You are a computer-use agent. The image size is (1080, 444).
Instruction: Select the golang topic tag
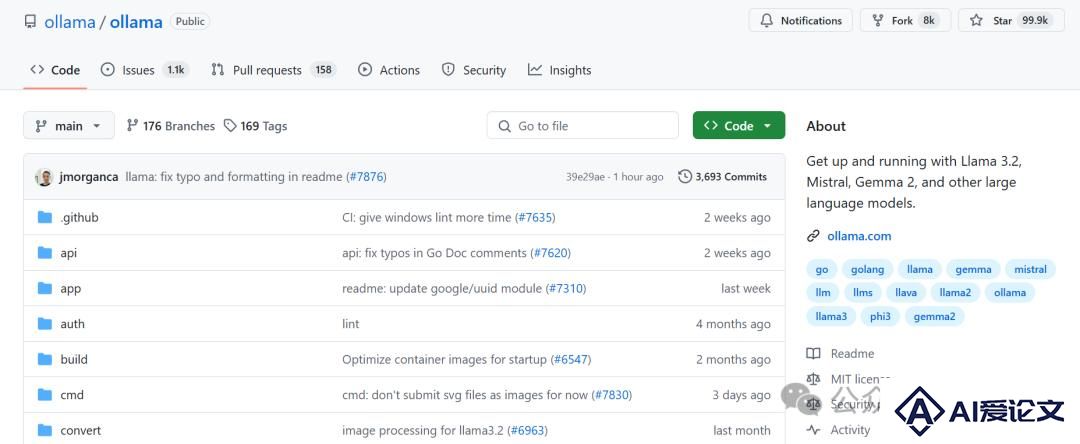point(867,269)
